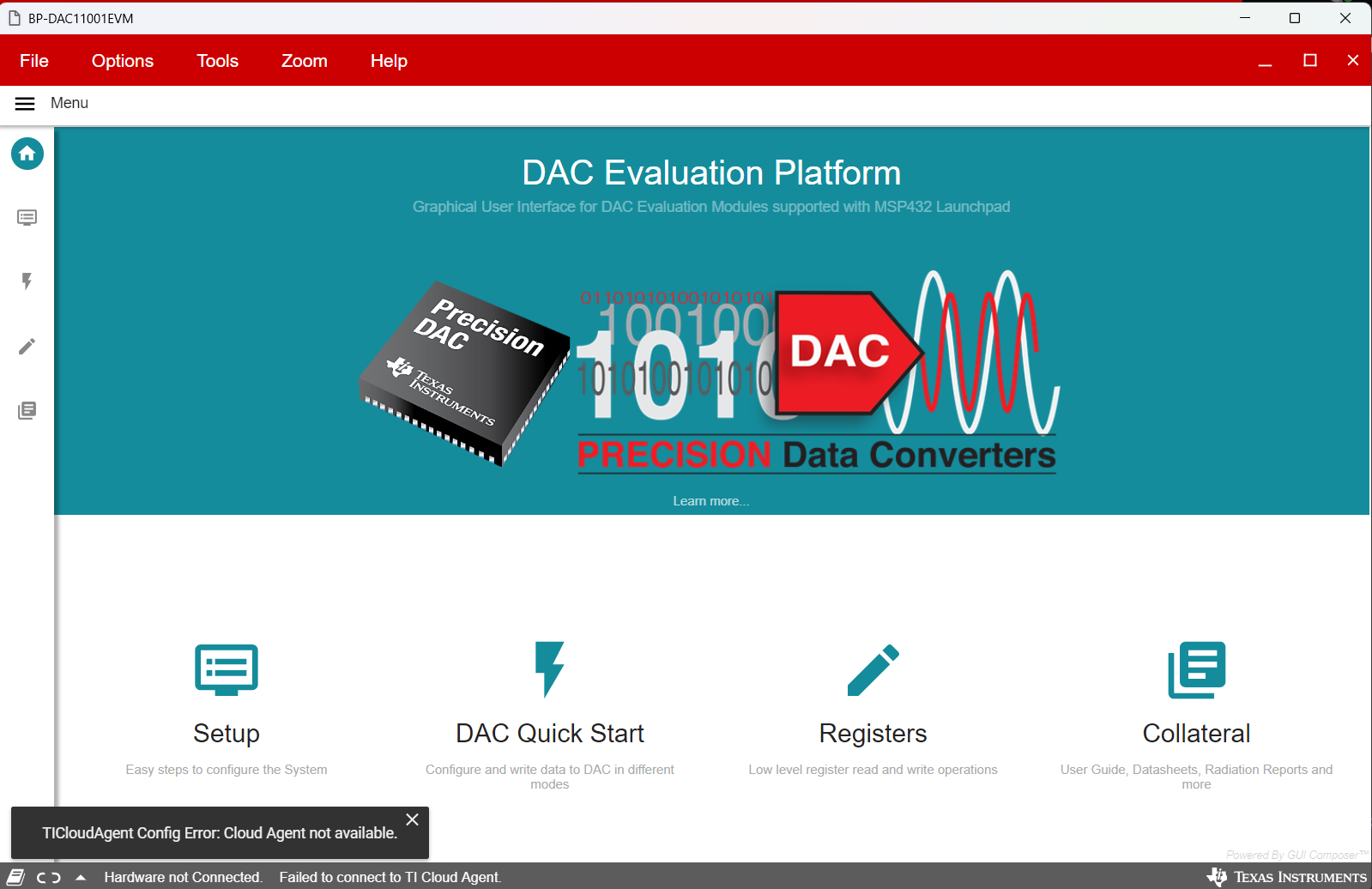Viewport: 1372px width, 889px height.
Task: Expand the hamburger Menu sidebar
Action: (x=25, y=103)
